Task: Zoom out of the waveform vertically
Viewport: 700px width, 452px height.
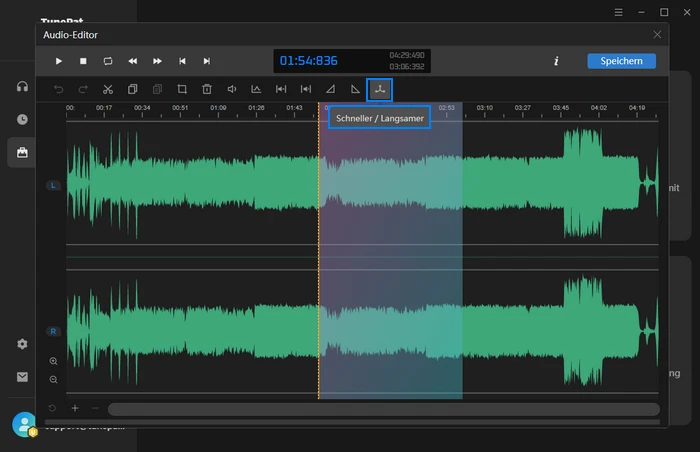Action: 53,380
